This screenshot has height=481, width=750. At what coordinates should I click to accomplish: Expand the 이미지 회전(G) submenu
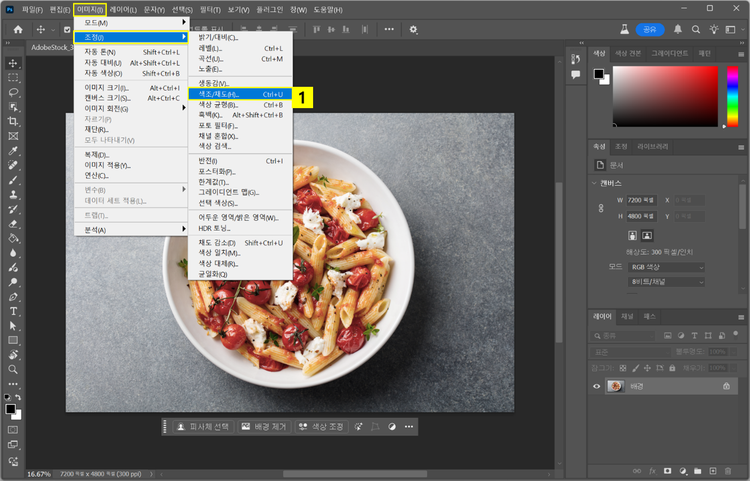[132, 109]
